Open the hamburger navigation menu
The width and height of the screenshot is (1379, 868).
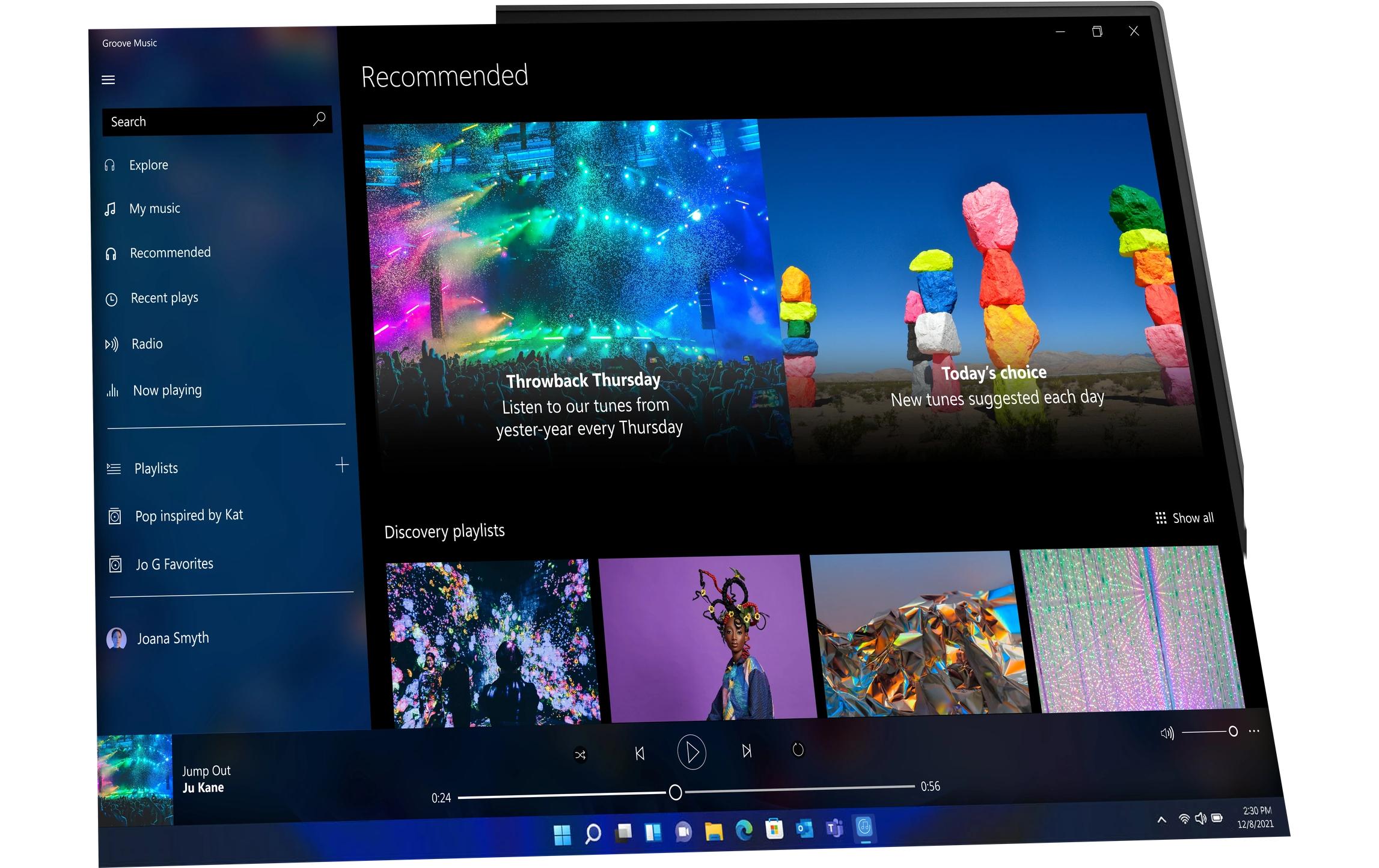[x=108, y=80]
